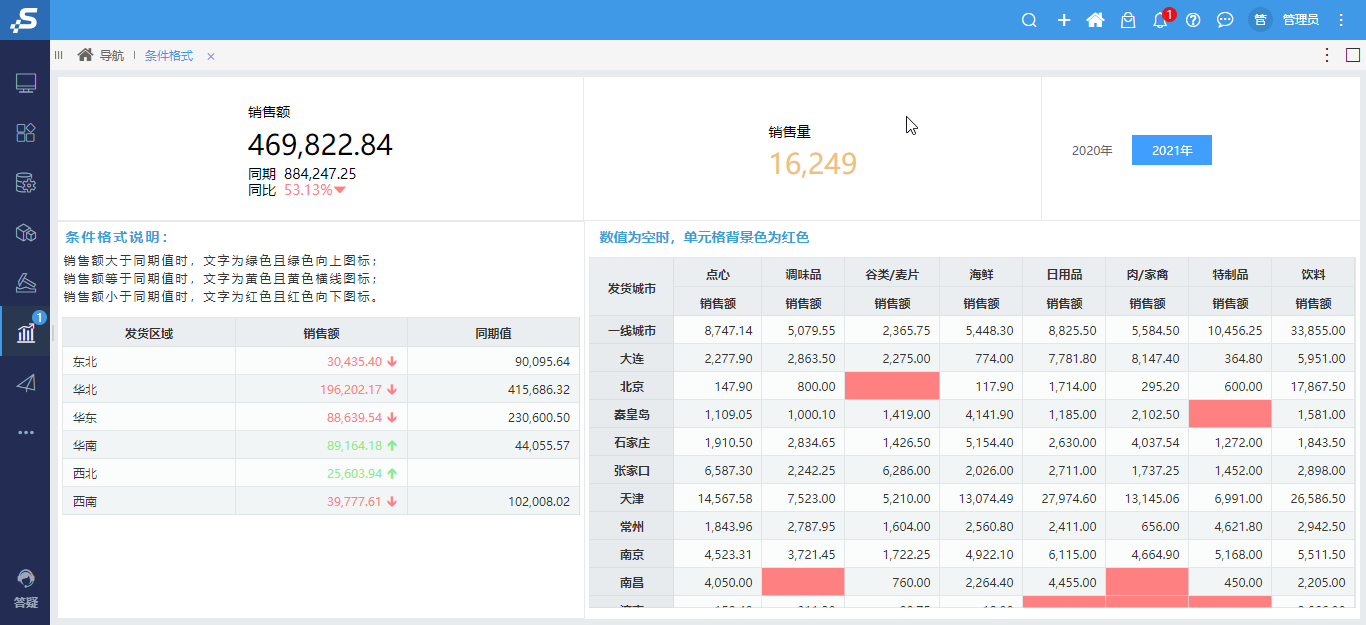Screen dimensions: 1366x625
Task: Select the 石家庄 city row header
Action: [632, 442]
